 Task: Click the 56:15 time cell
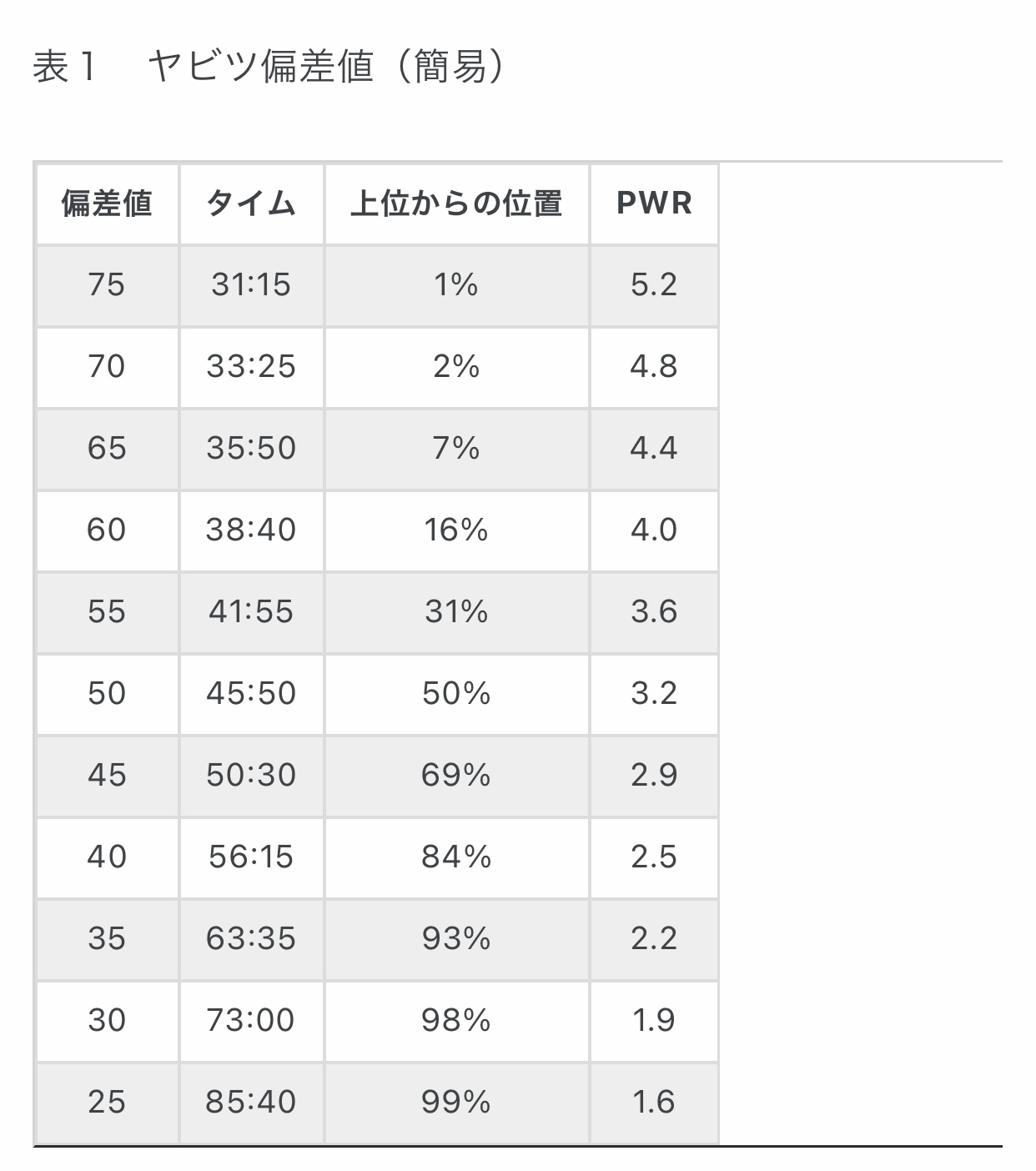click(x=251, y=857)
